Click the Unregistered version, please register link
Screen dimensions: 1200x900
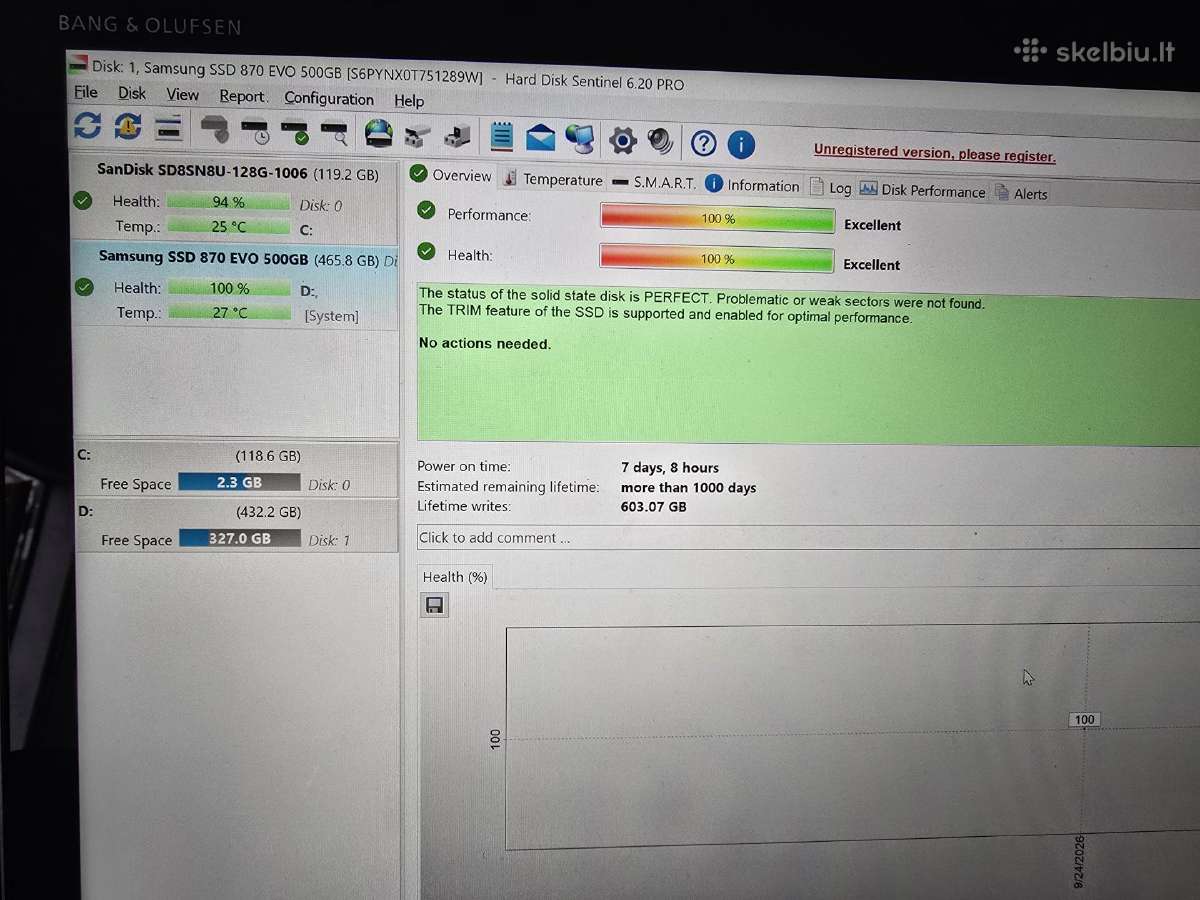pyautogui.click(x=934, y=152)
